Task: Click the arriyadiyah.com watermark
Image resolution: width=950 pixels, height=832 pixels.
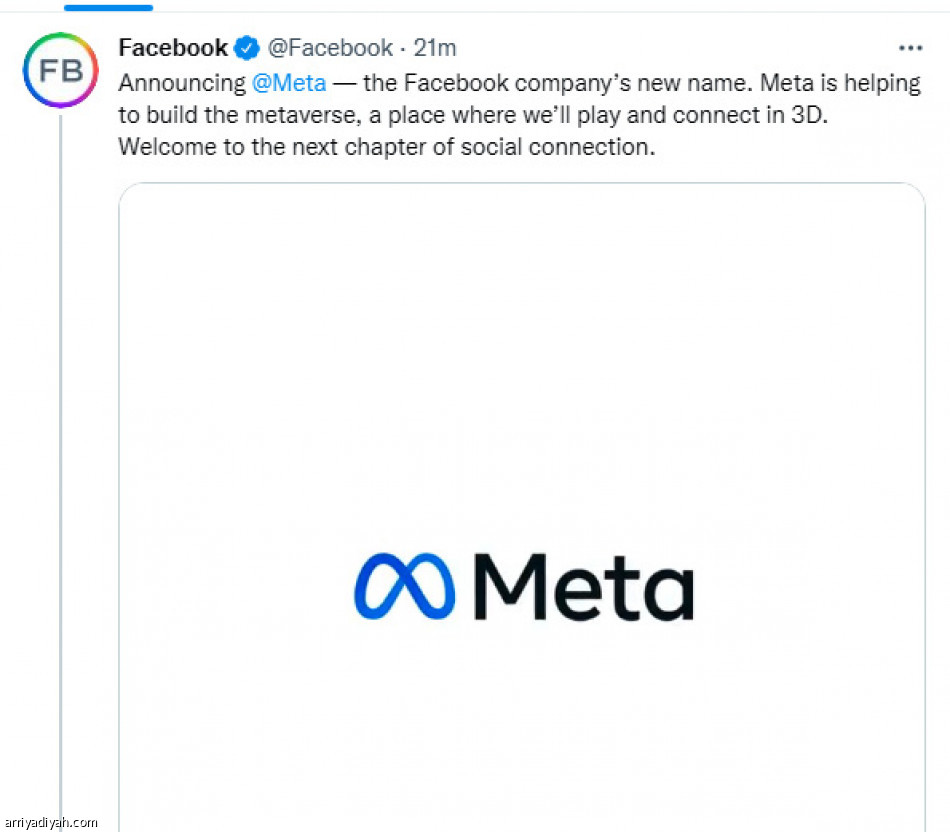Action: coord(50,822)
